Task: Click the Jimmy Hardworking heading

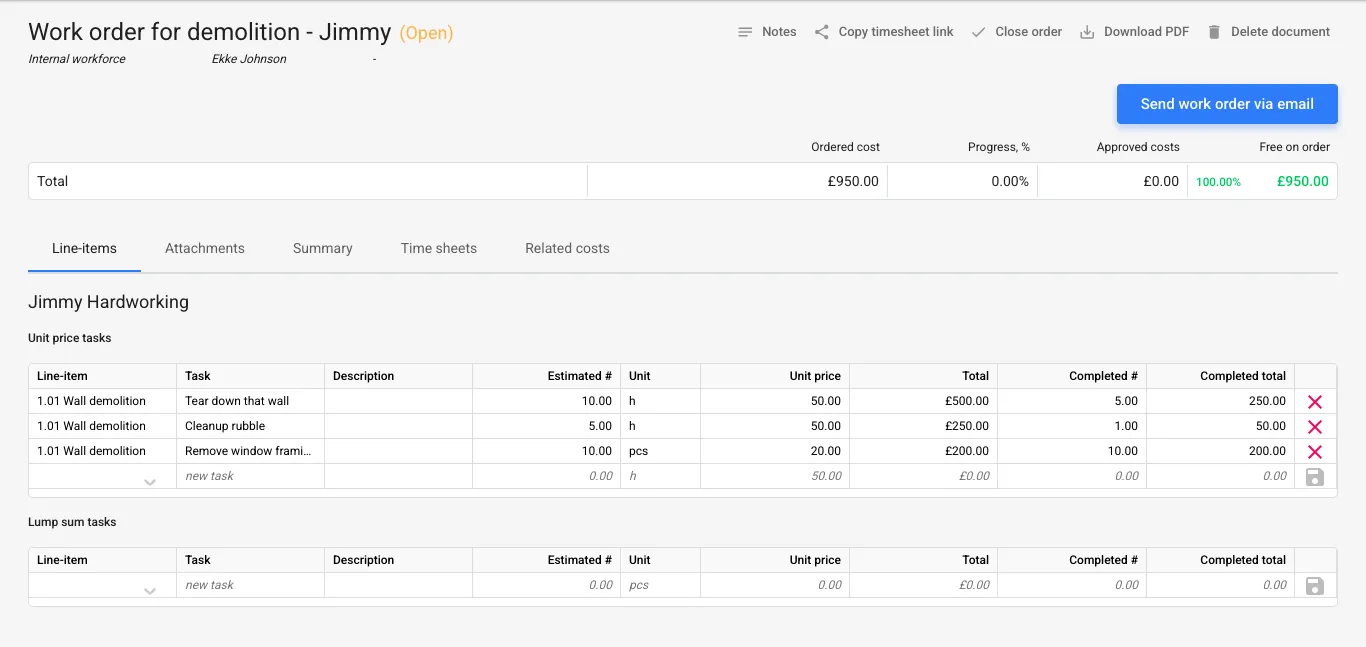Action: (x=108, y=302)
